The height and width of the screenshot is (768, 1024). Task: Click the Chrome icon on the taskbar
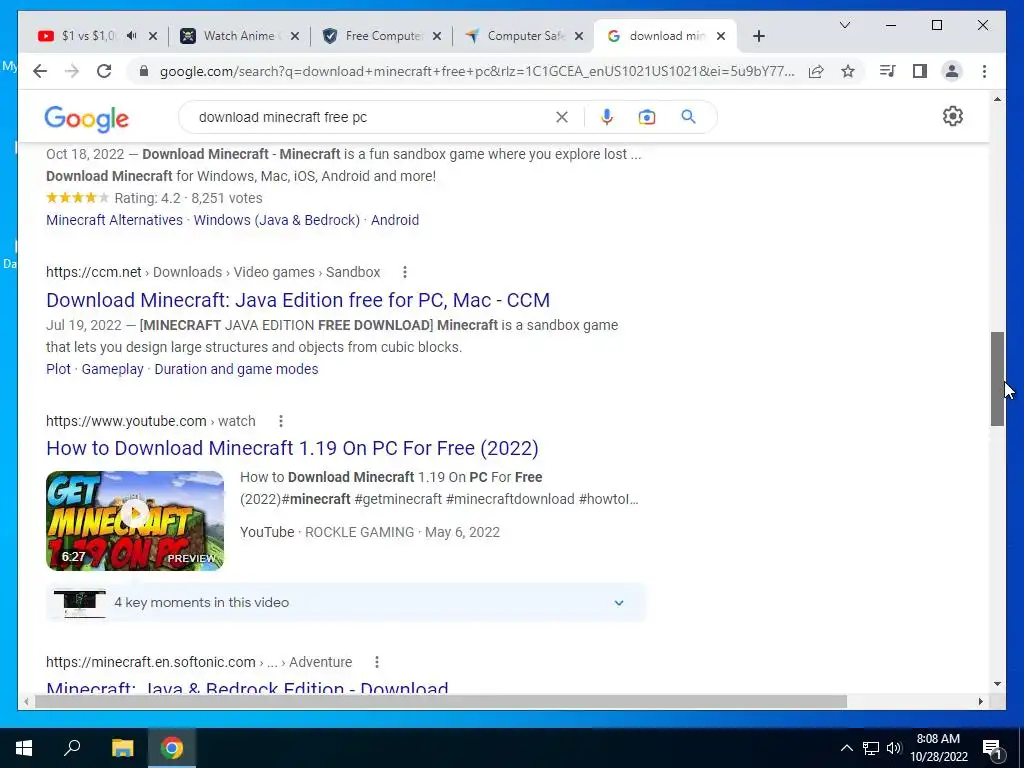172,748
